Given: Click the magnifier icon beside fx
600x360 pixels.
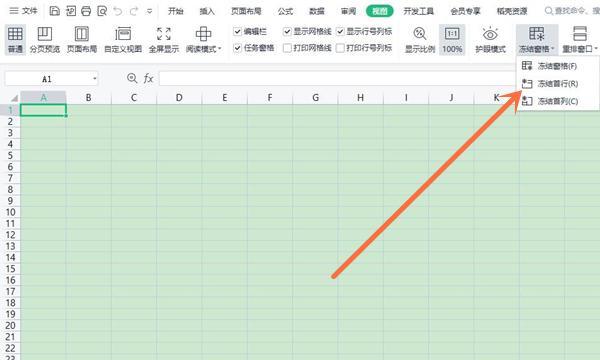Looking at the screenshot, I should pos(132,78).
